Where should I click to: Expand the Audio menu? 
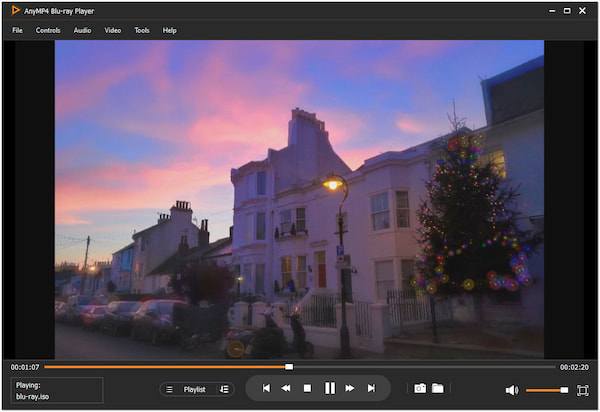click(82, 30)
